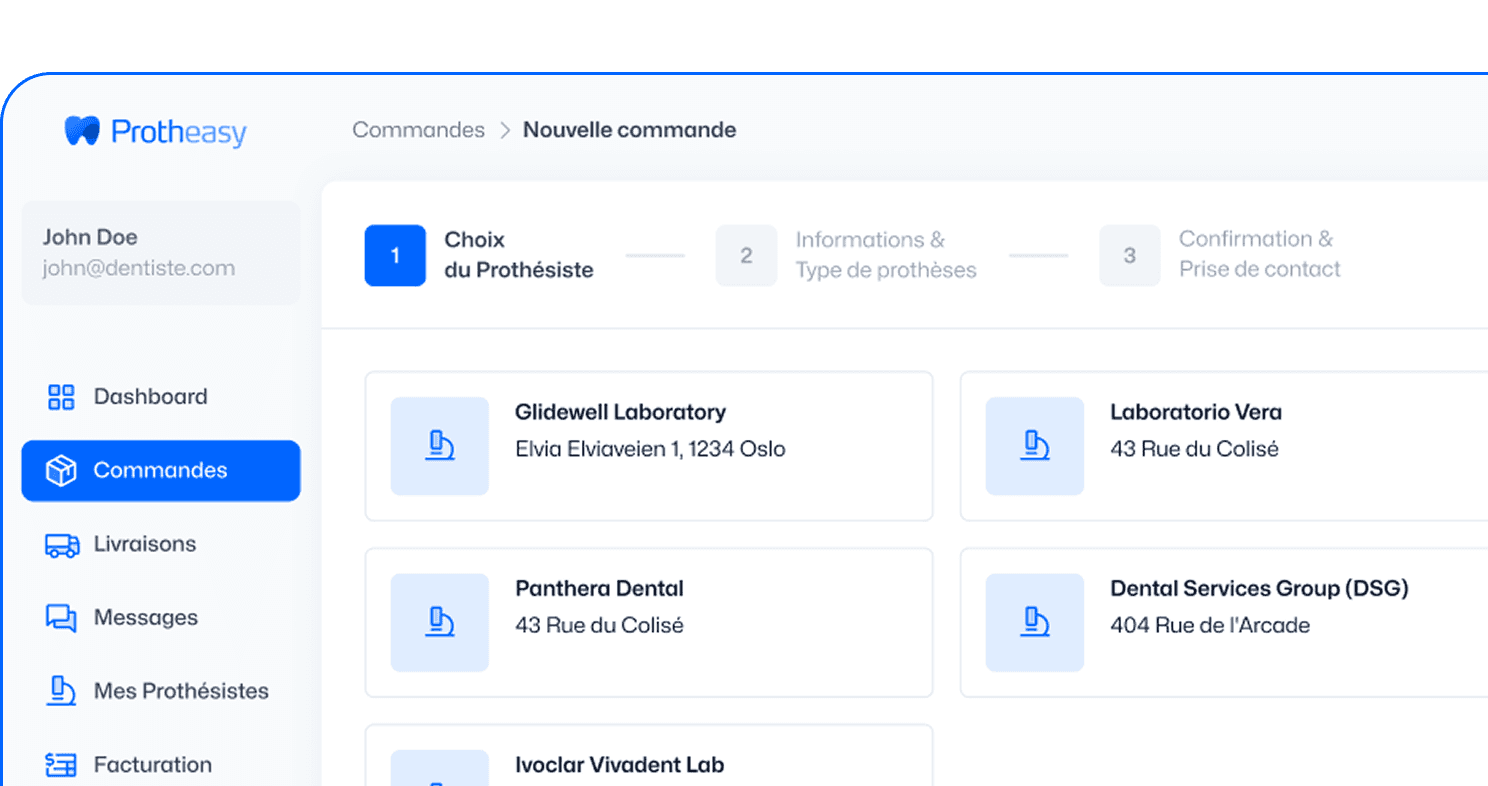The height and width of the screenshot is (786, 1488).
Task: Select step 2 number badge
Action: pos(746,255)
